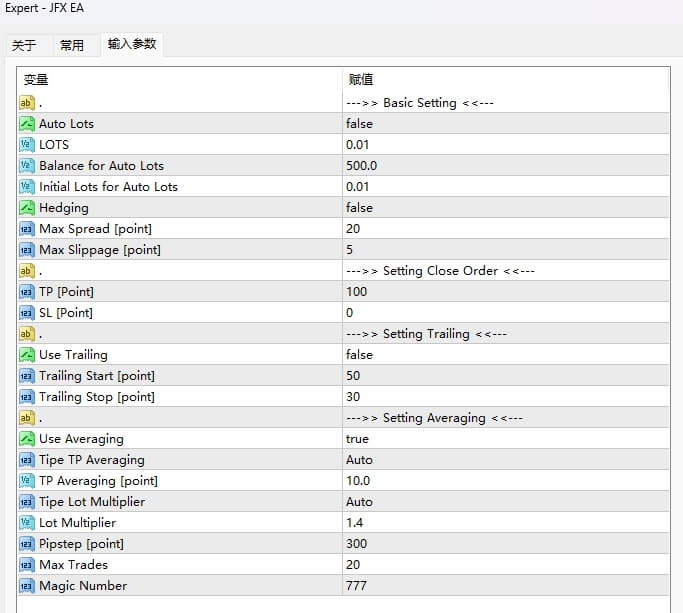Switch to the 常用 tab
This screenshot has width=683, height=613.
coord(72,45)
